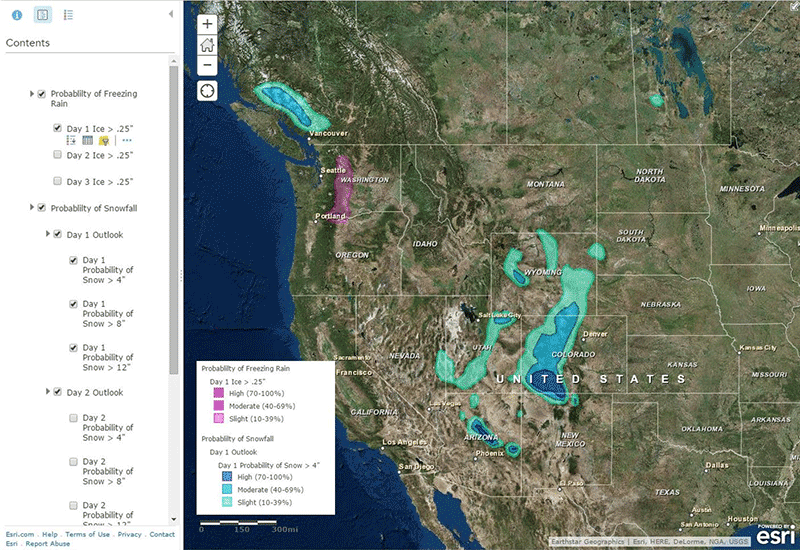Collapse the Probability of Freezing Rain group
The width and height of the screenshot is (800, 550).
click(x=31, y=94)
